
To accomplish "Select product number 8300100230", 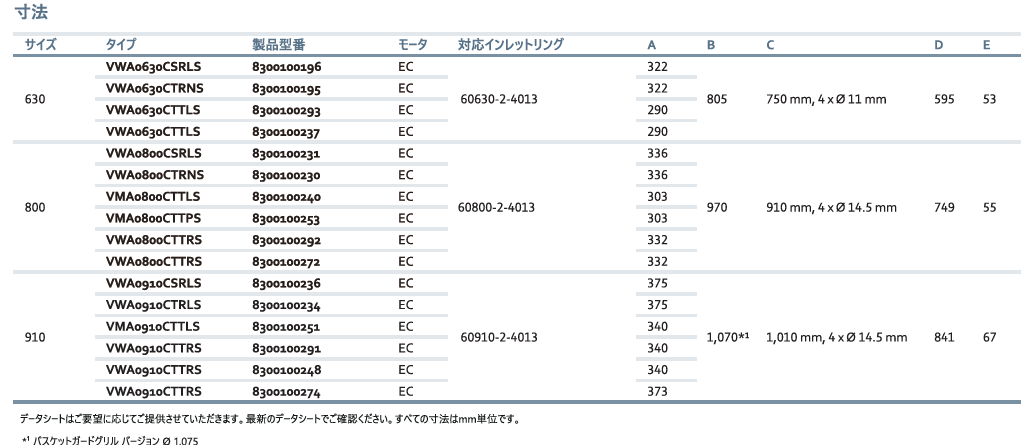I will pos(286,176).
